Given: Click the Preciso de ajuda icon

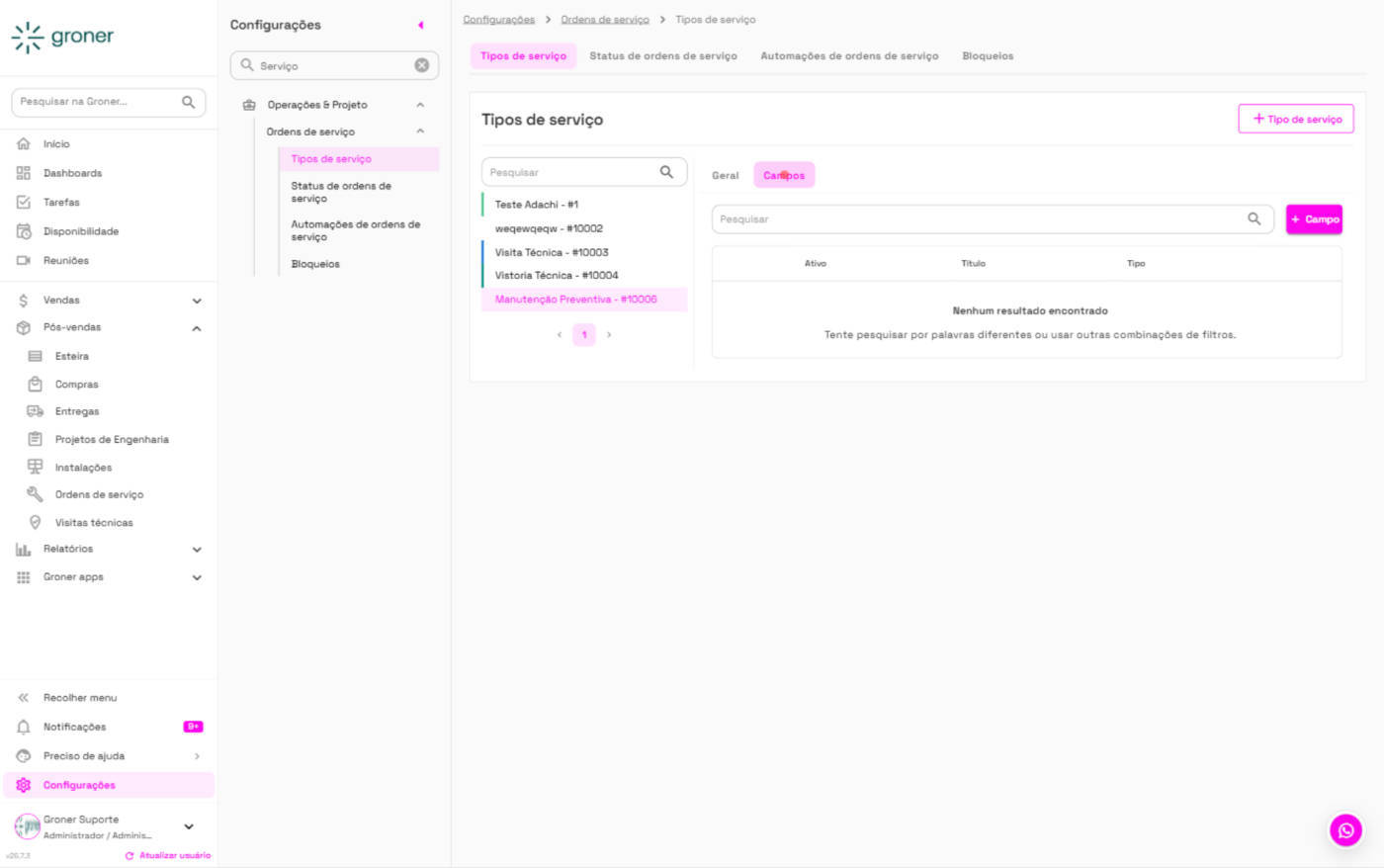Looking at the screenshot, I should point(24,756).
